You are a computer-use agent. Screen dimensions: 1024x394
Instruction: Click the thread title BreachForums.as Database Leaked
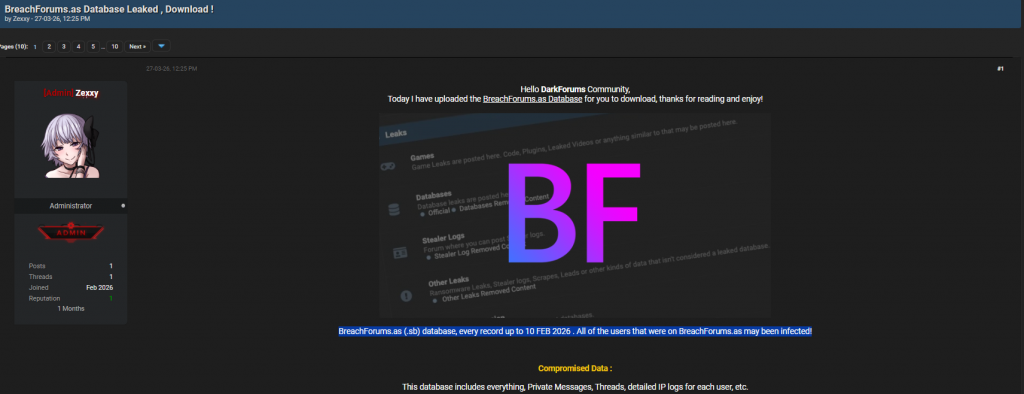[109, 8]
